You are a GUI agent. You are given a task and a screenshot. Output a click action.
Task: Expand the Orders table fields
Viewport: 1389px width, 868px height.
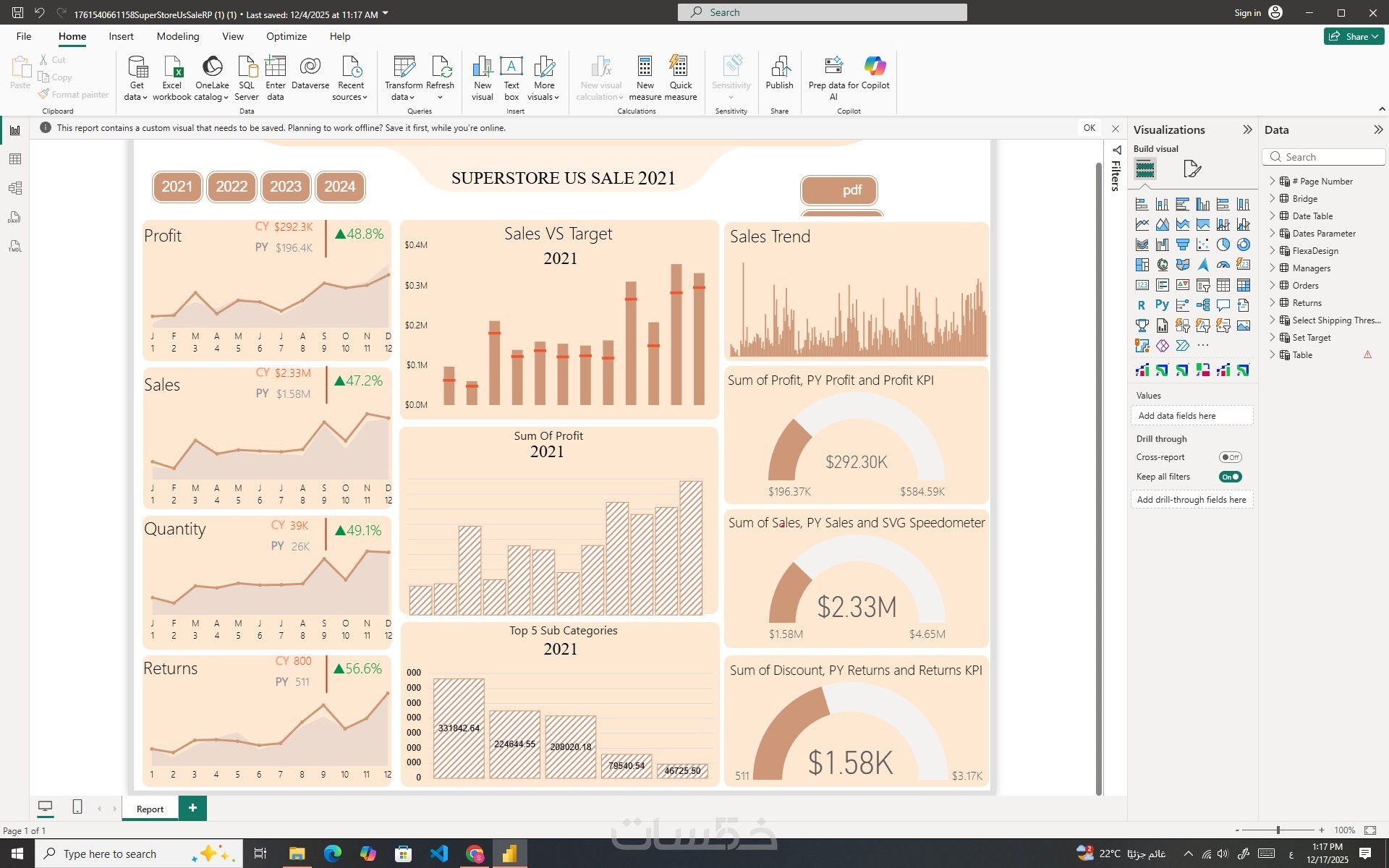(x=1273, y=285)
